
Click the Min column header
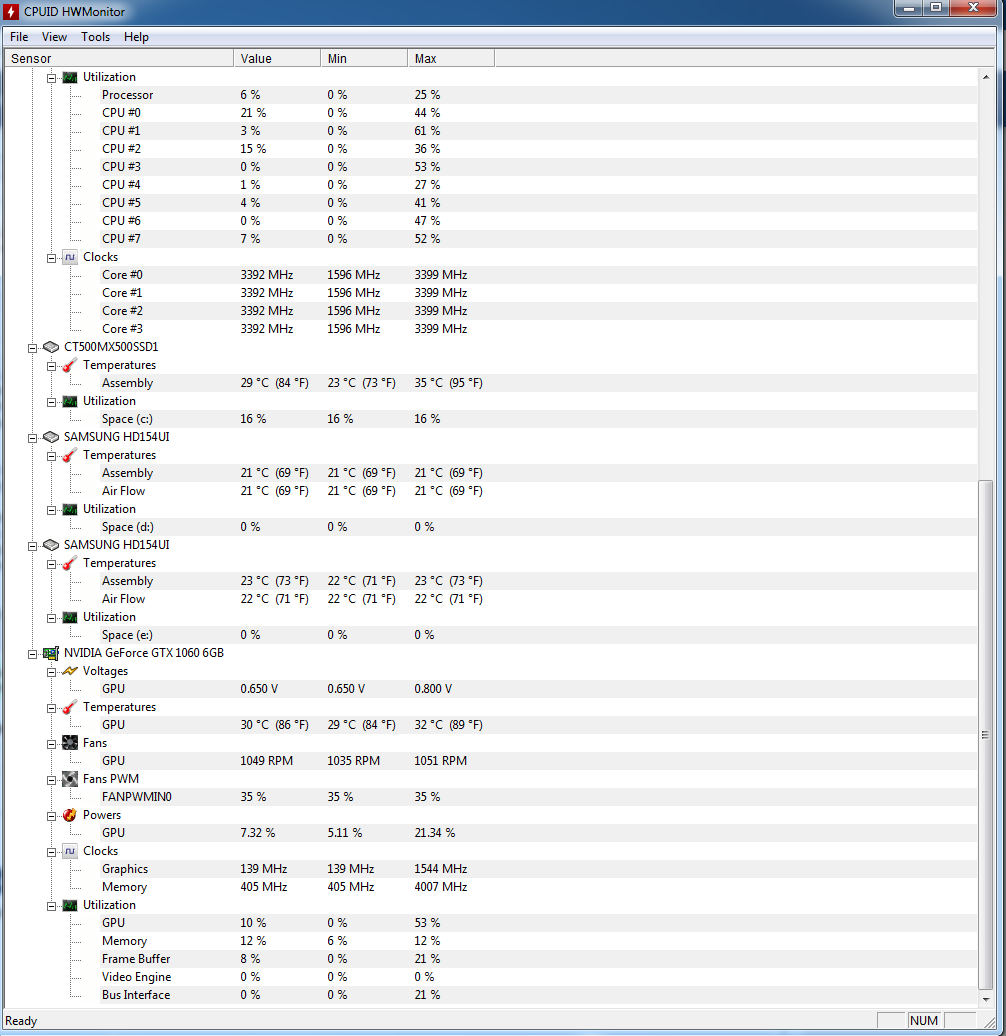point(364,58)
